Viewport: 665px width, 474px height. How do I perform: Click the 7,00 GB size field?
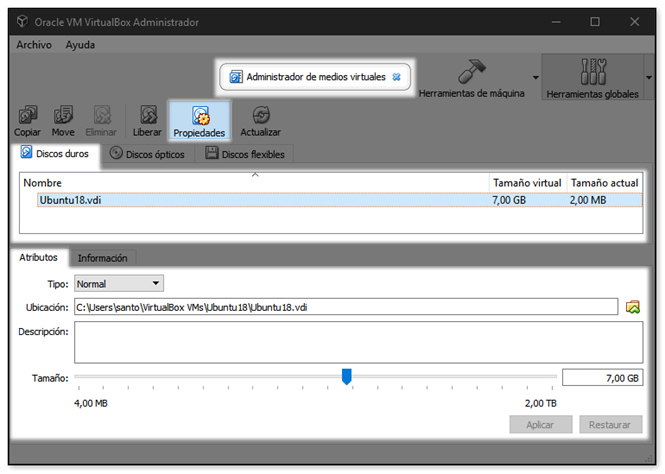(602, 378)
